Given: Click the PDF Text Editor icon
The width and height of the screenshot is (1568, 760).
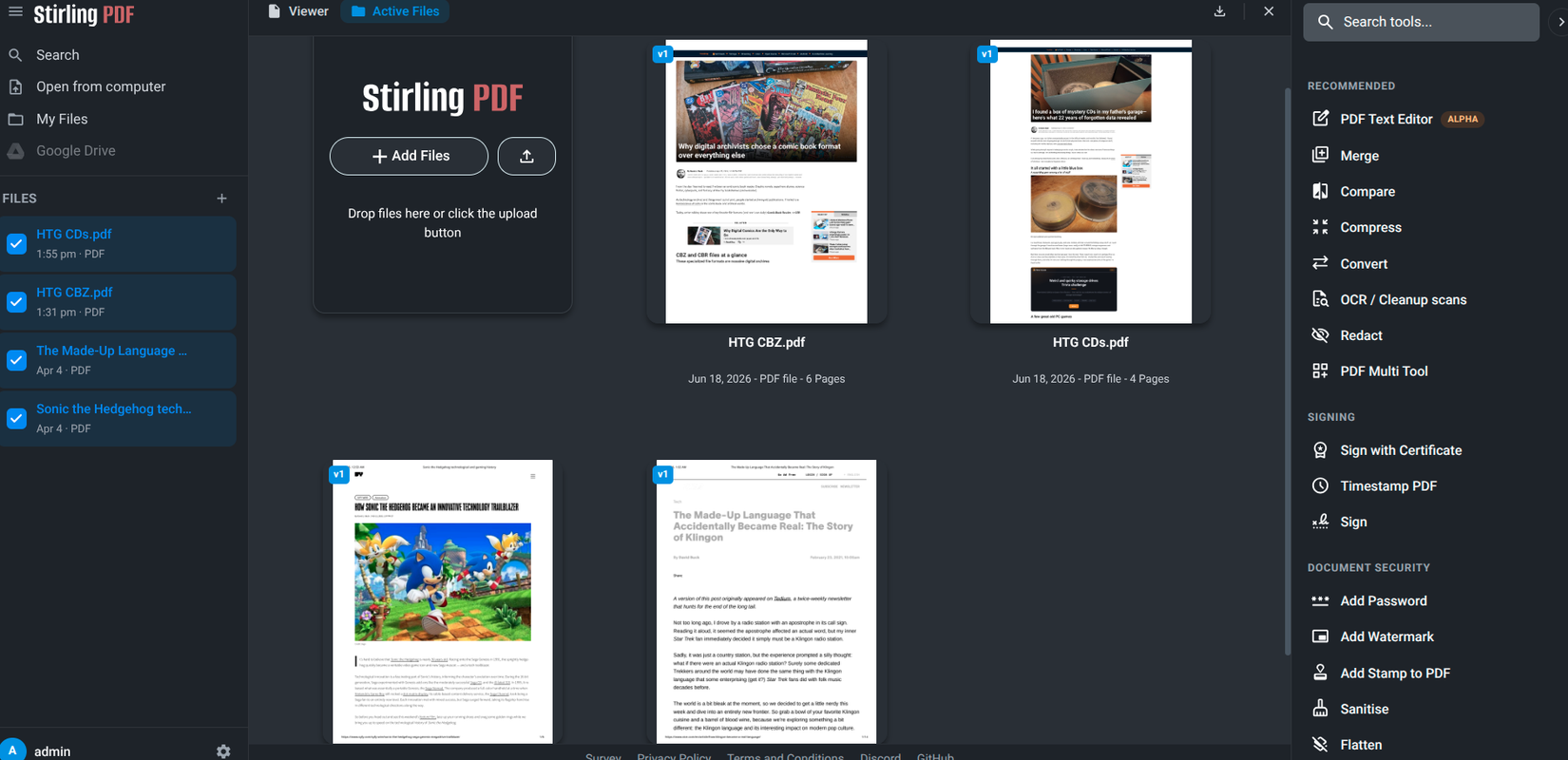Looking at the screenshot, I should [1320, 119].
